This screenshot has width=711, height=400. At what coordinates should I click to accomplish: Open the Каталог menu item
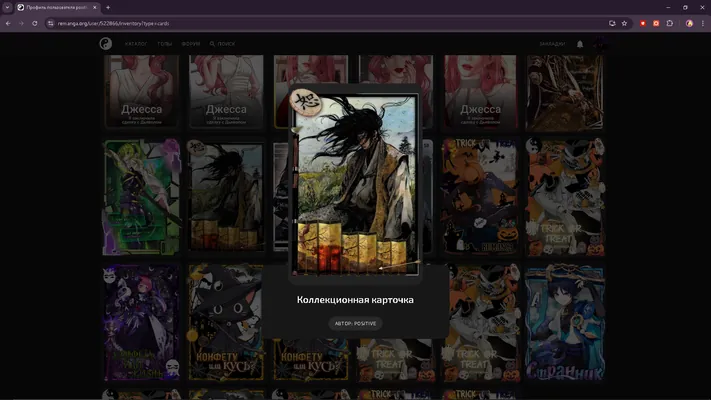[x=136, y=44]
